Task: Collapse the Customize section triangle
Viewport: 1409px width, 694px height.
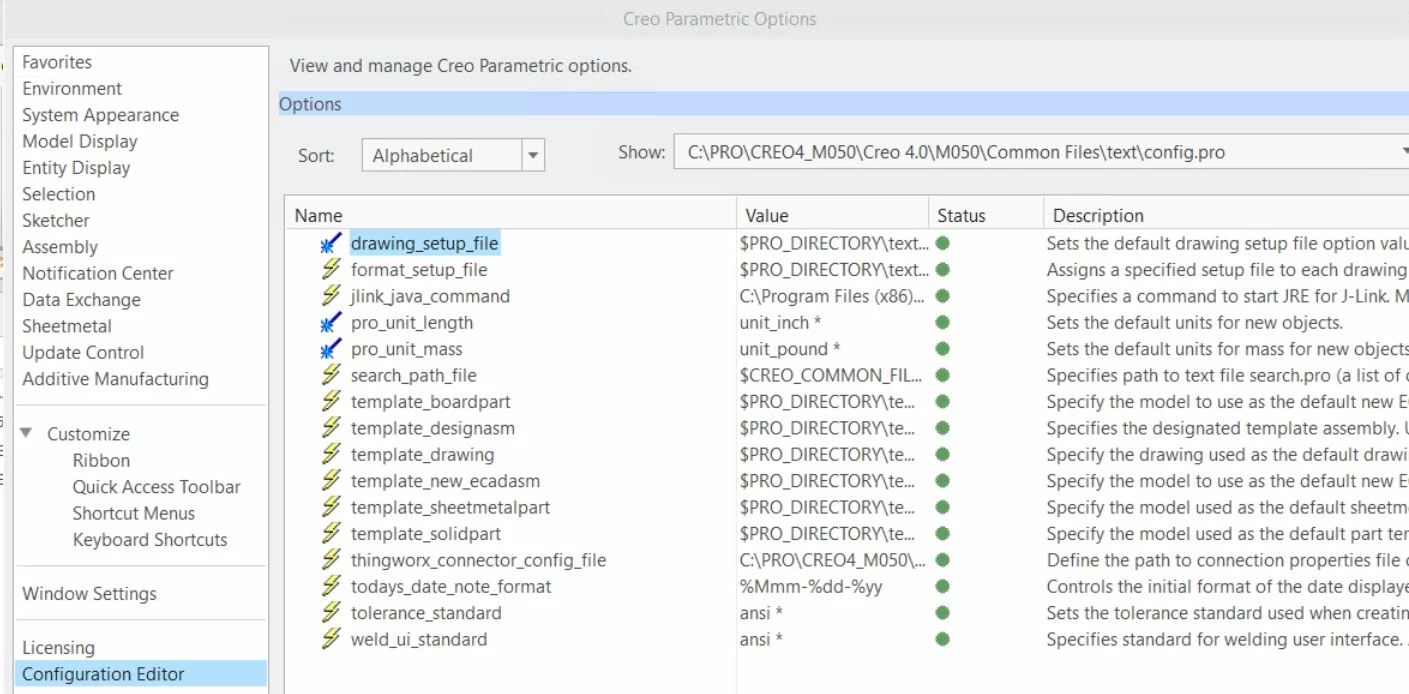Action: 27,433
